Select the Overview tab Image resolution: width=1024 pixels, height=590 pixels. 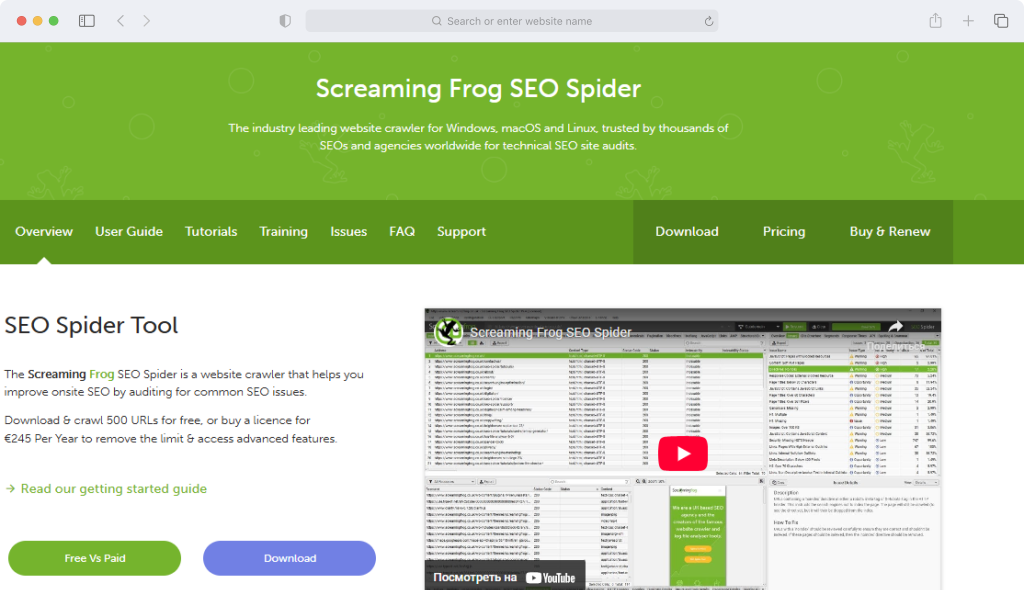pyautogui.click(x=44, y=231)
